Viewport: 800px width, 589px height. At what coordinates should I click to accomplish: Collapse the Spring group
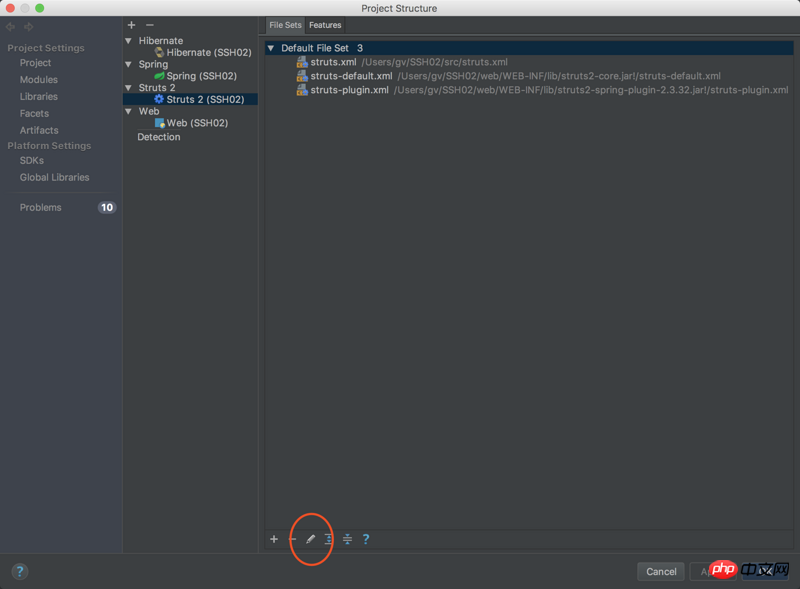(x=129, y=64)
